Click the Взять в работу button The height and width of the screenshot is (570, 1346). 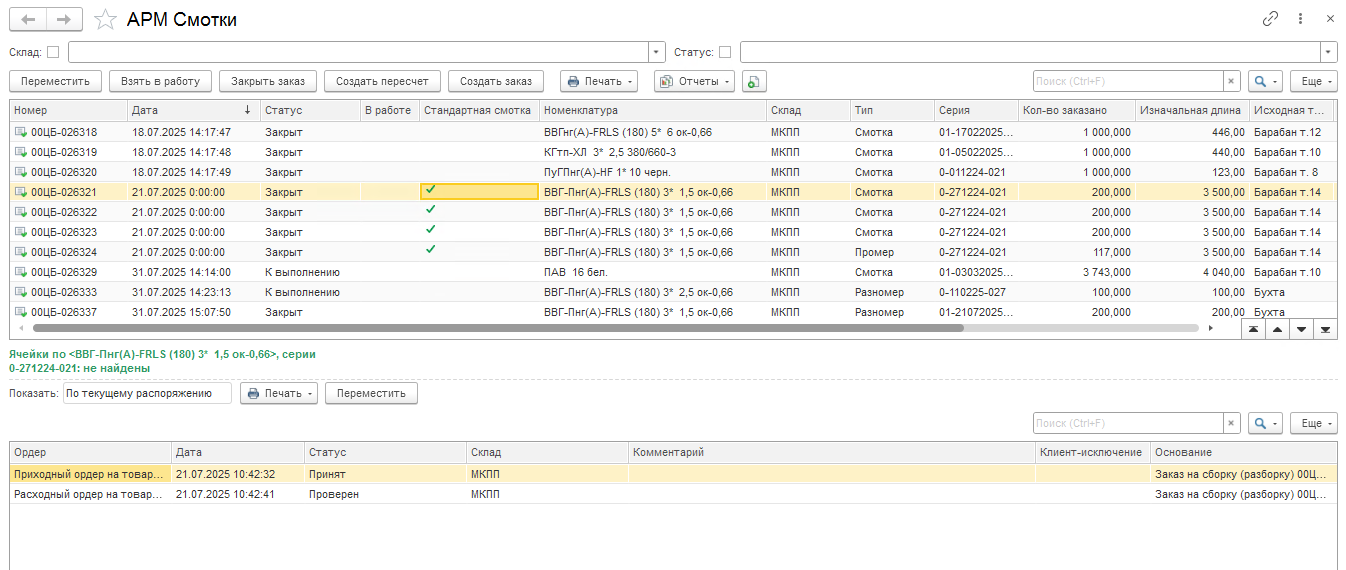(x=160, y=81)
